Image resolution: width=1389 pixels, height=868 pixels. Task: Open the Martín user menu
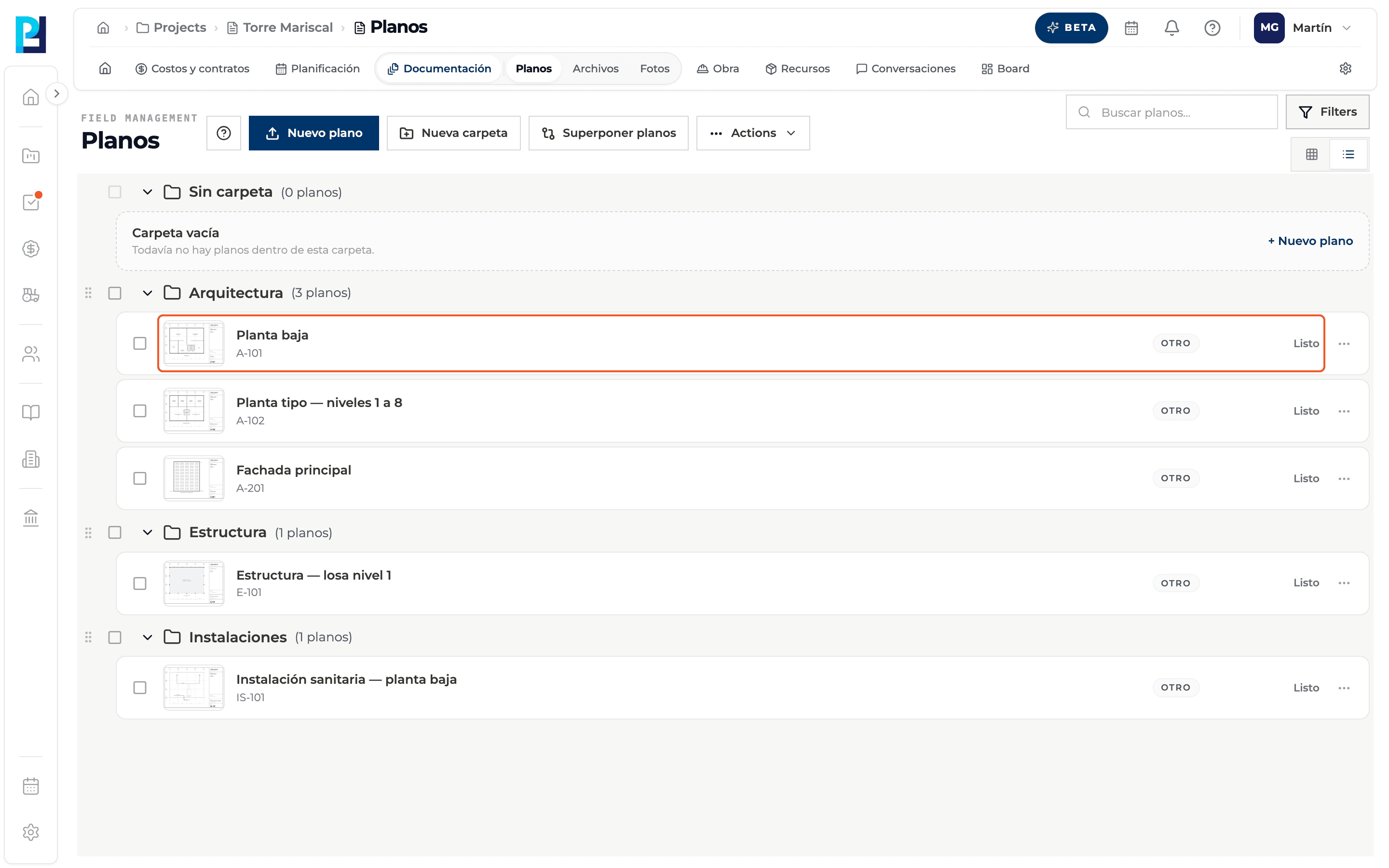(1303, 27)
